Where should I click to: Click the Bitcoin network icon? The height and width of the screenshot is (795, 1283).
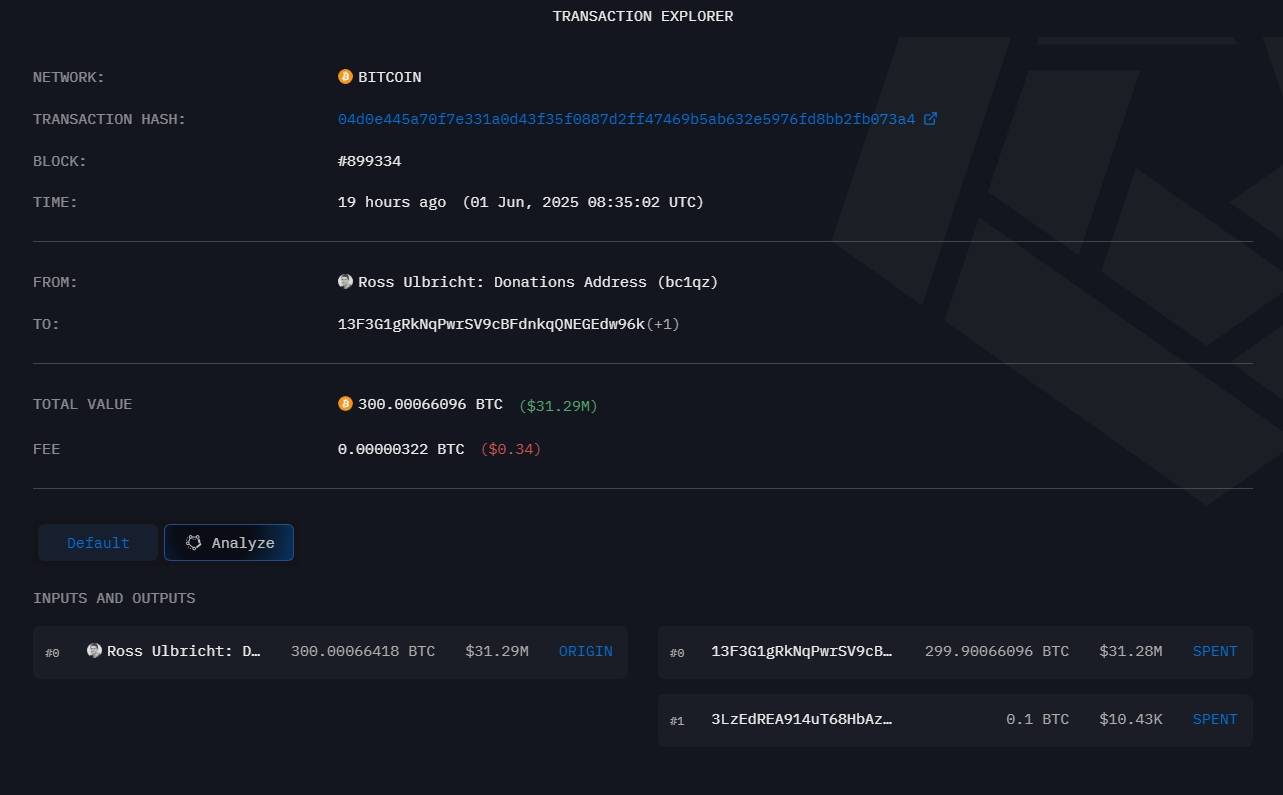(345, 77)
